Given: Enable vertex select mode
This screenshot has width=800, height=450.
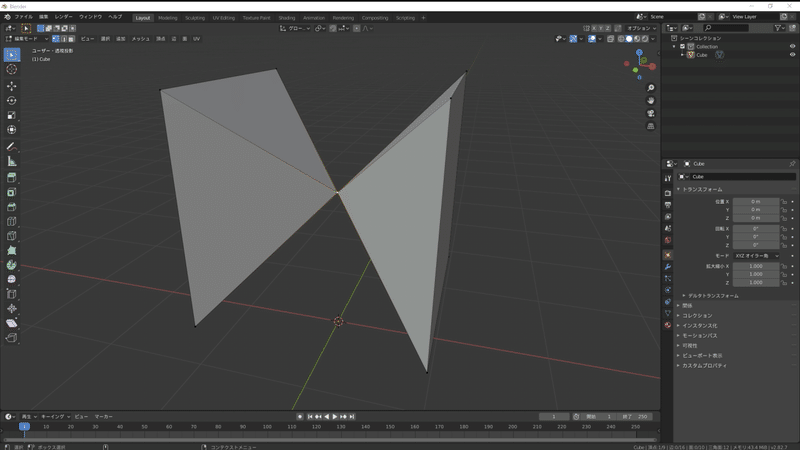Looking at the screenshot, I should [x=56, y=39].
